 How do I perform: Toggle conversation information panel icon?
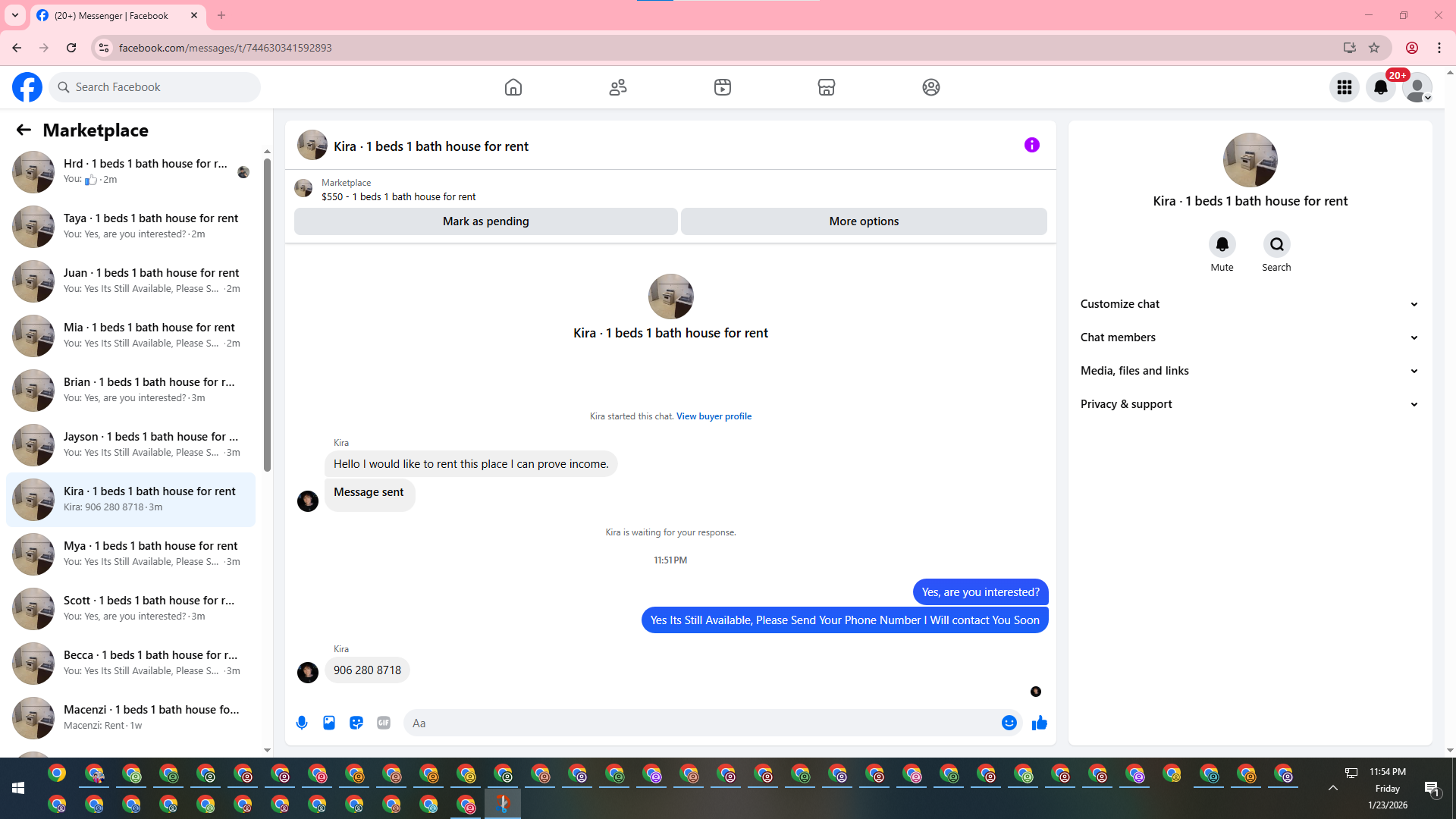(x=1032, y=145)
